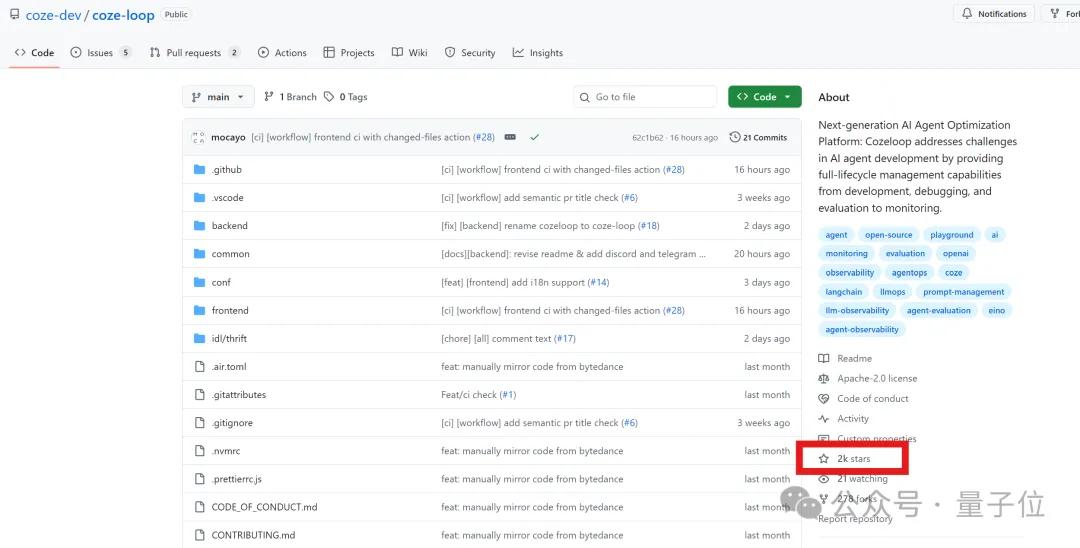
Task: Open the backend folder
Action: point(229,226)
